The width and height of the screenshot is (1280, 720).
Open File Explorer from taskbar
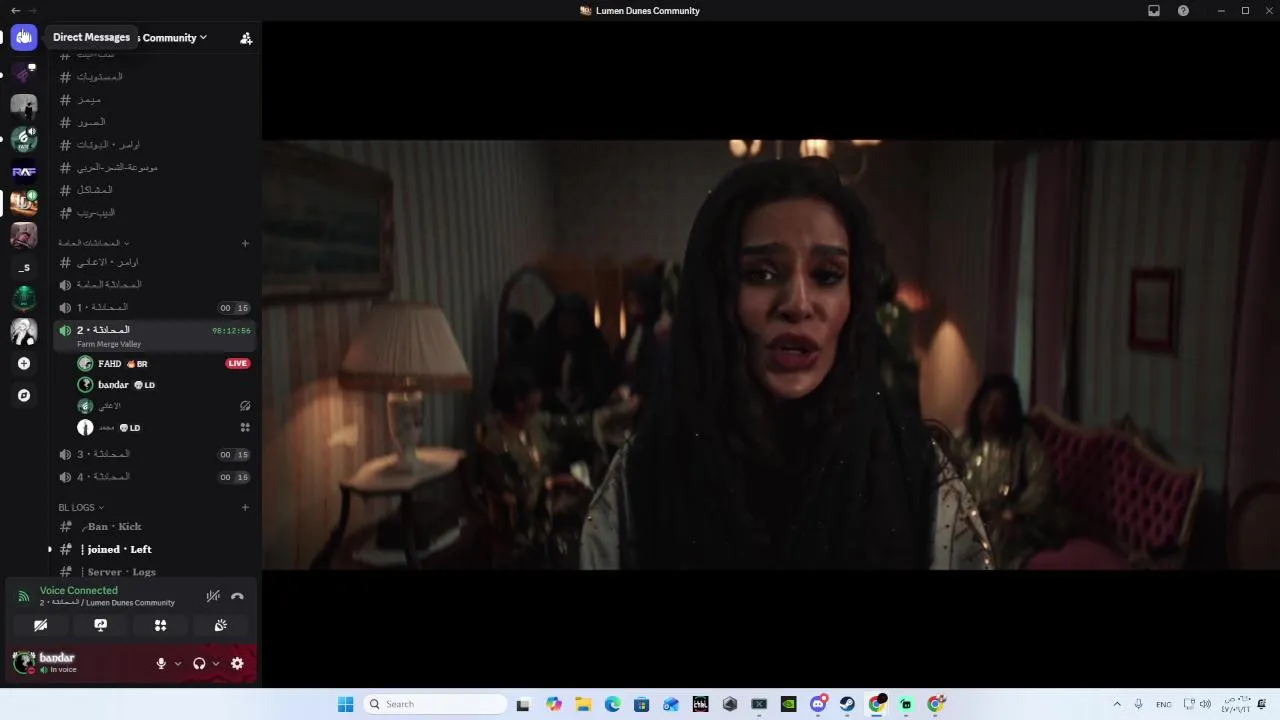pos(583,704)
